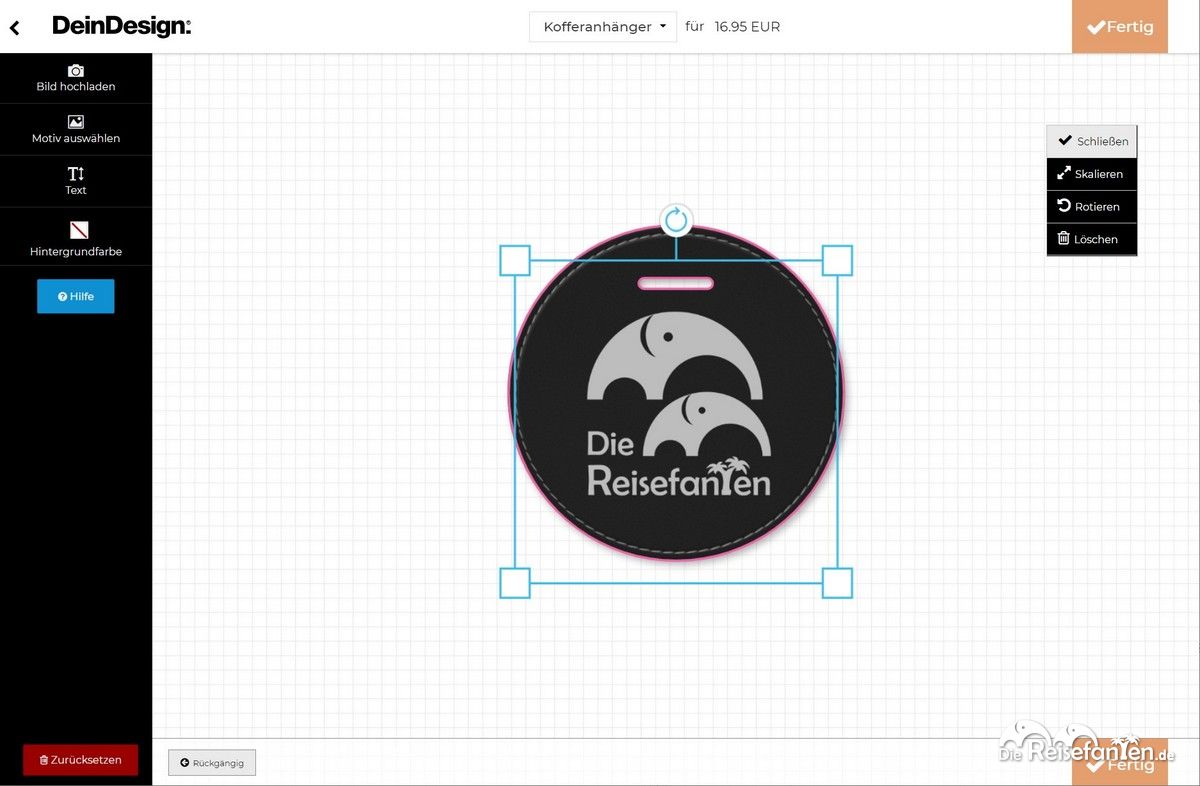Open the Kofferanhänger product dropdown
The height and width of the screenshot is (786, 1200).
tap(603, 27)
